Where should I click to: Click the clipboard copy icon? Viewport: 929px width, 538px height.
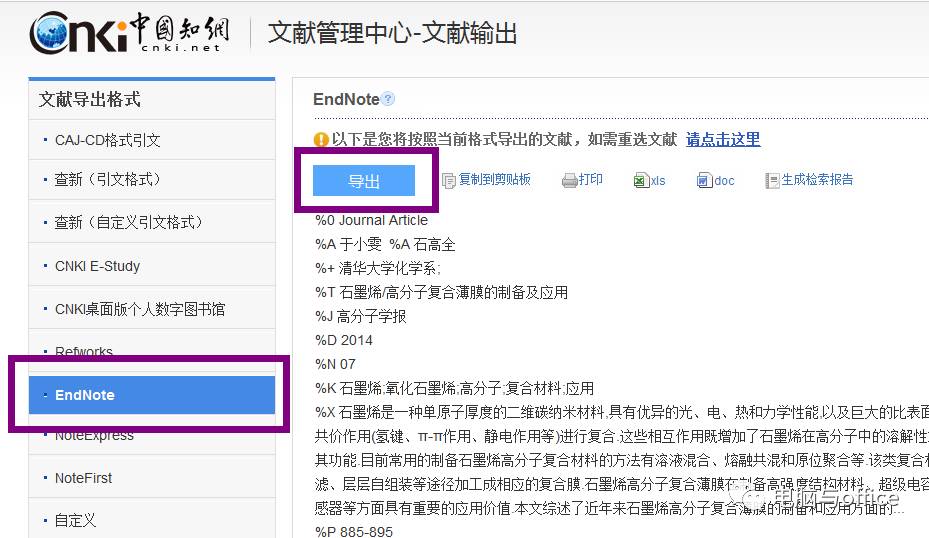click(x=449, y=180)
